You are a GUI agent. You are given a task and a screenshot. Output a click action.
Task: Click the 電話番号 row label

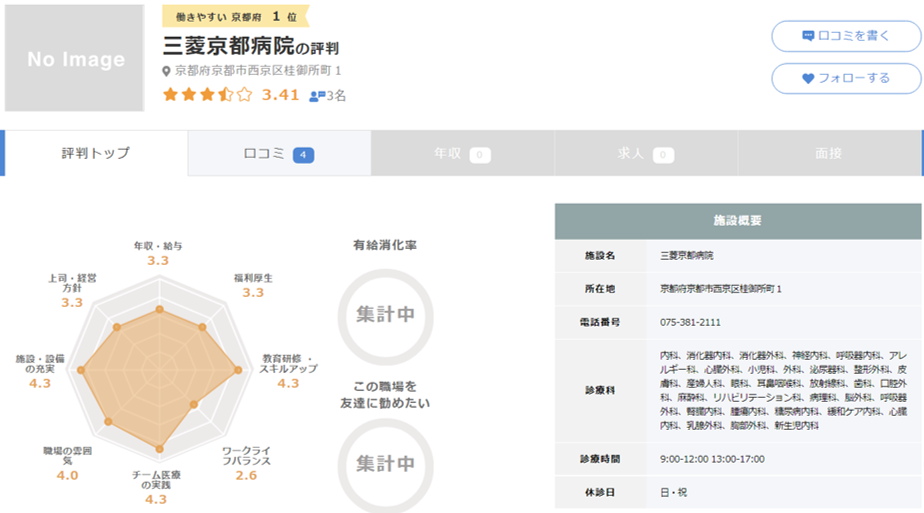600,322
